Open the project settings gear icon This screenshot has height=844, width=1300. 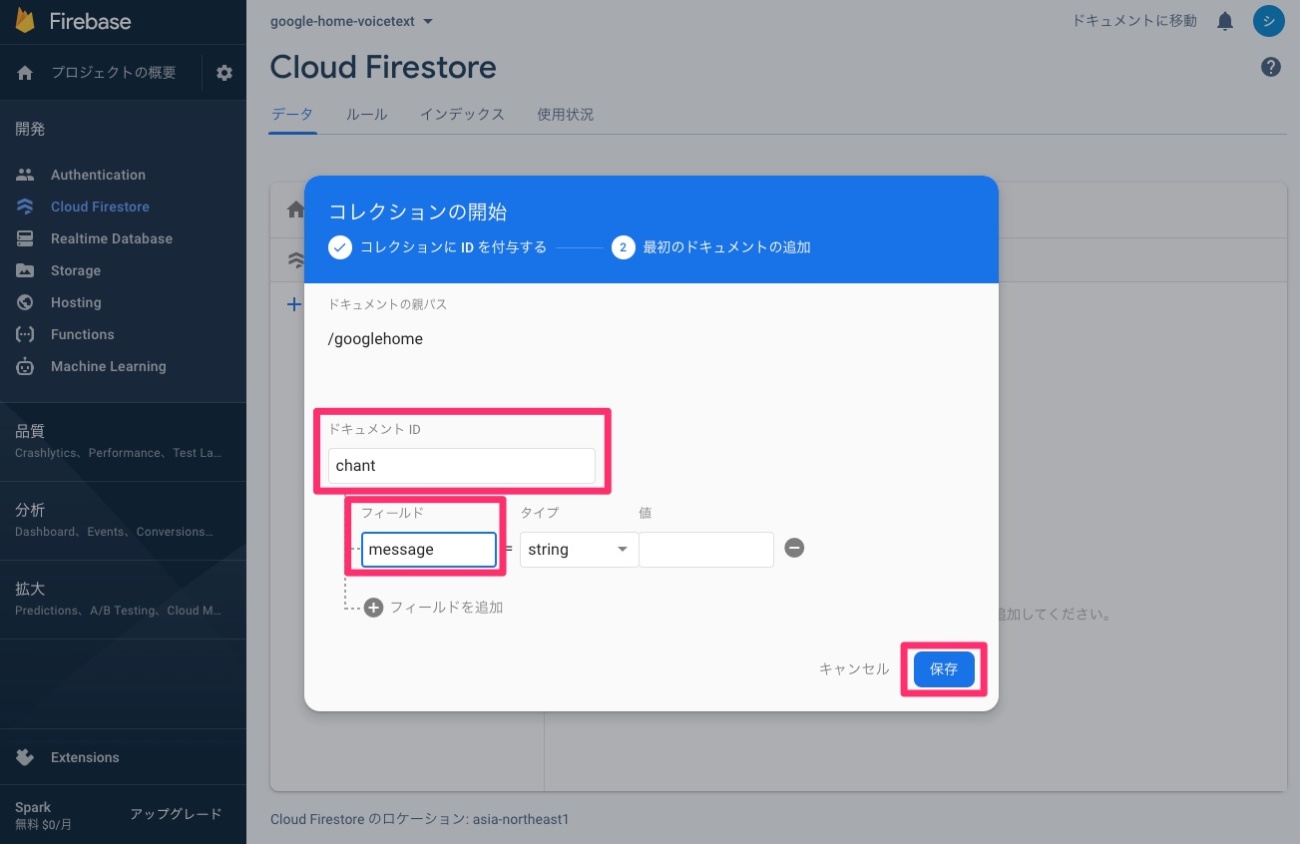224,73
